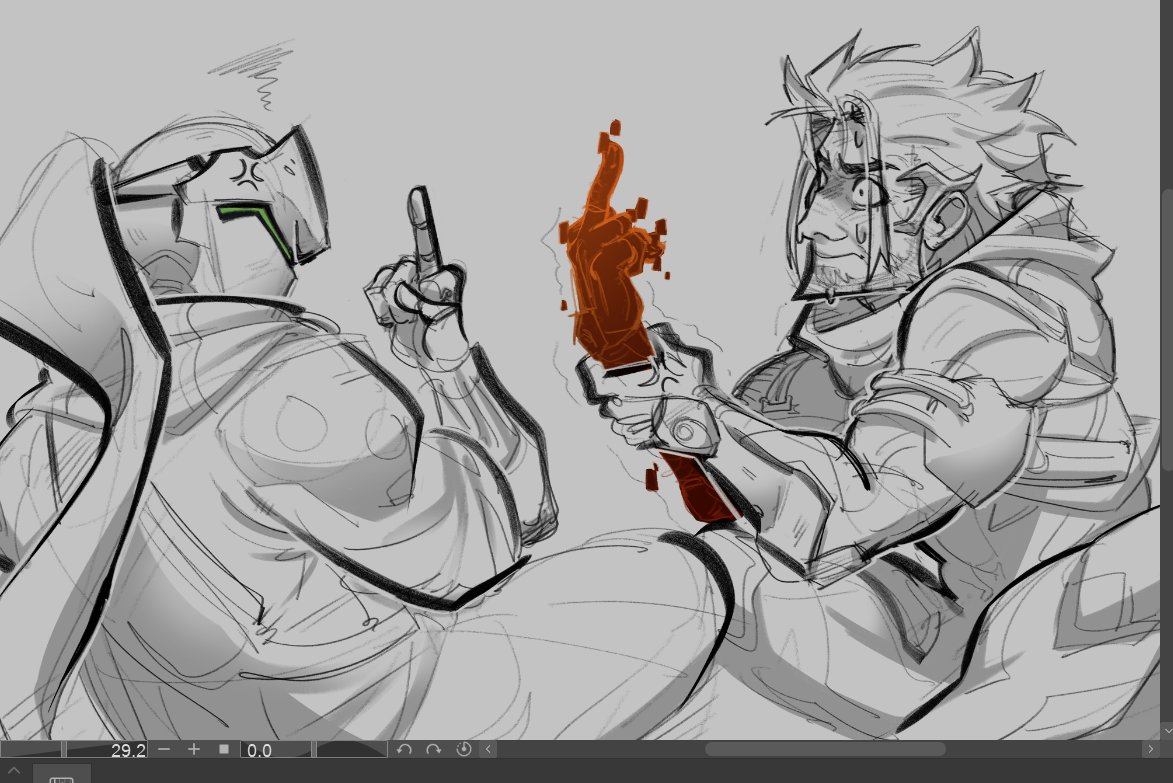Rotate canvas left with counterclockwise arrow
The image size is (1173, 783).
click(405, 749)
